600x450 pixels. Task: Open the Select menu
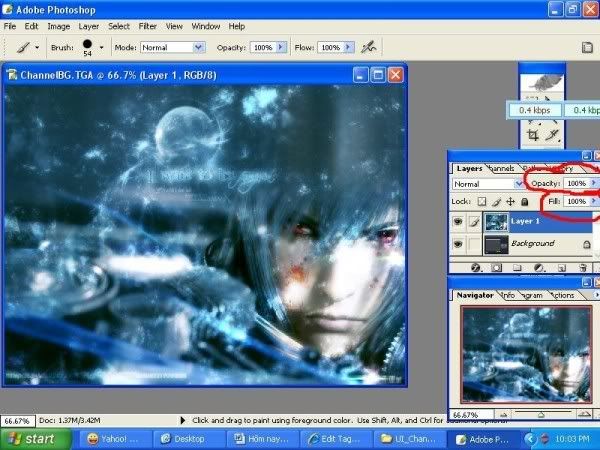pos(119,26)
